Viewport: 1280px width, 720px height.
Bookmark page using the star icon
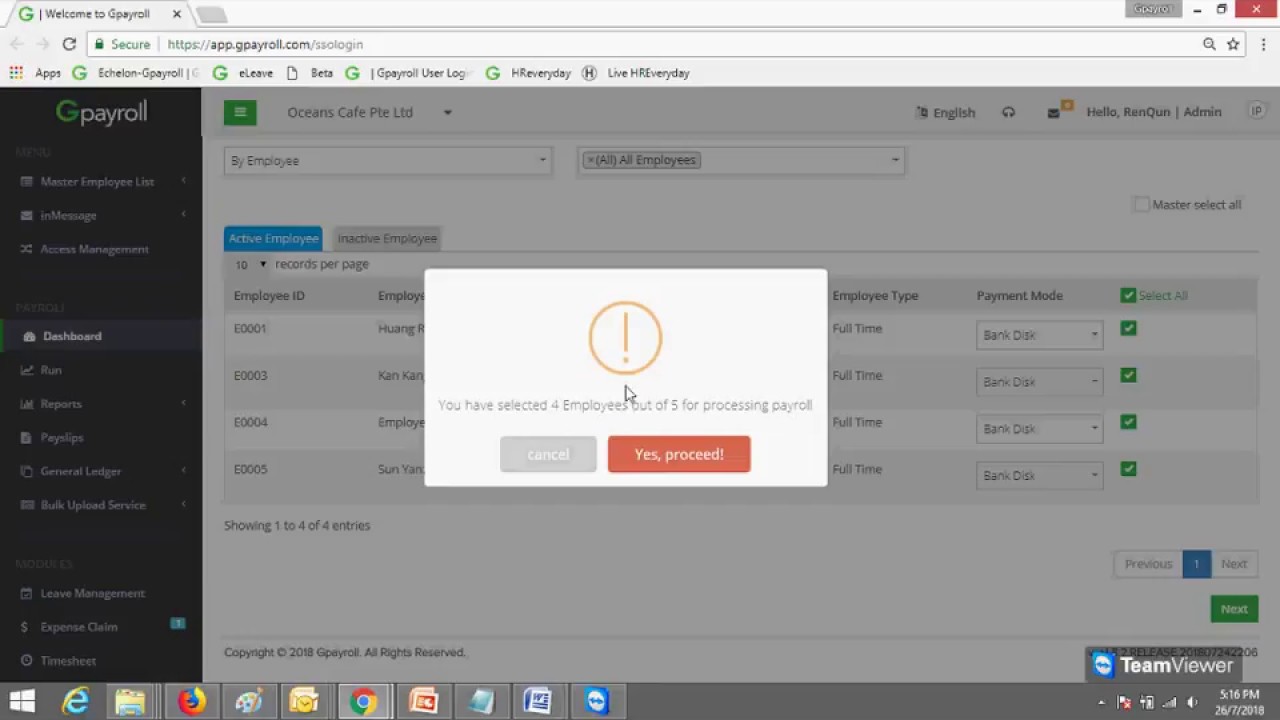1233,44
